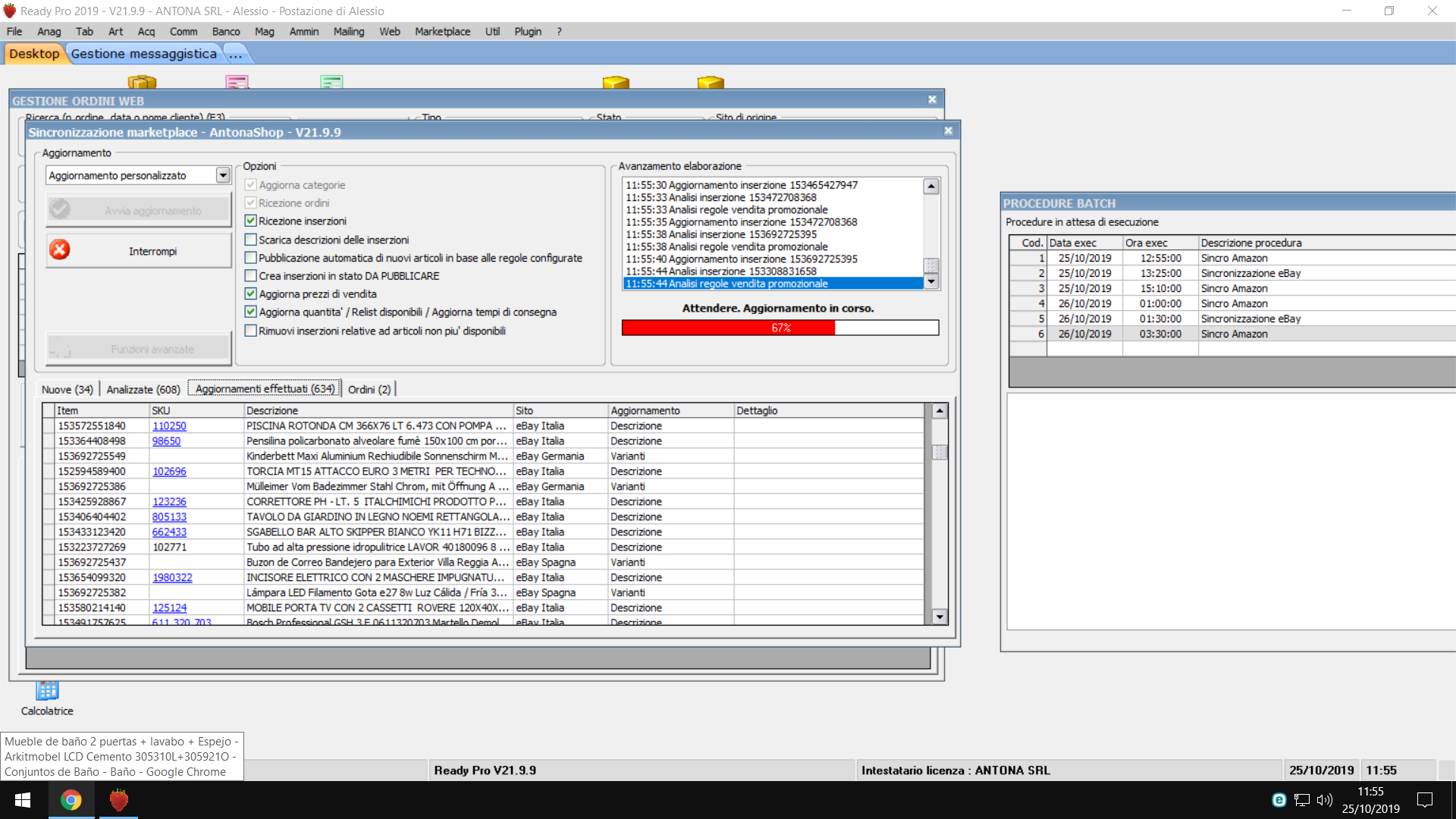Switch to the Desktop tab
The image size is (1456, 819).
(x=34, y=53)
